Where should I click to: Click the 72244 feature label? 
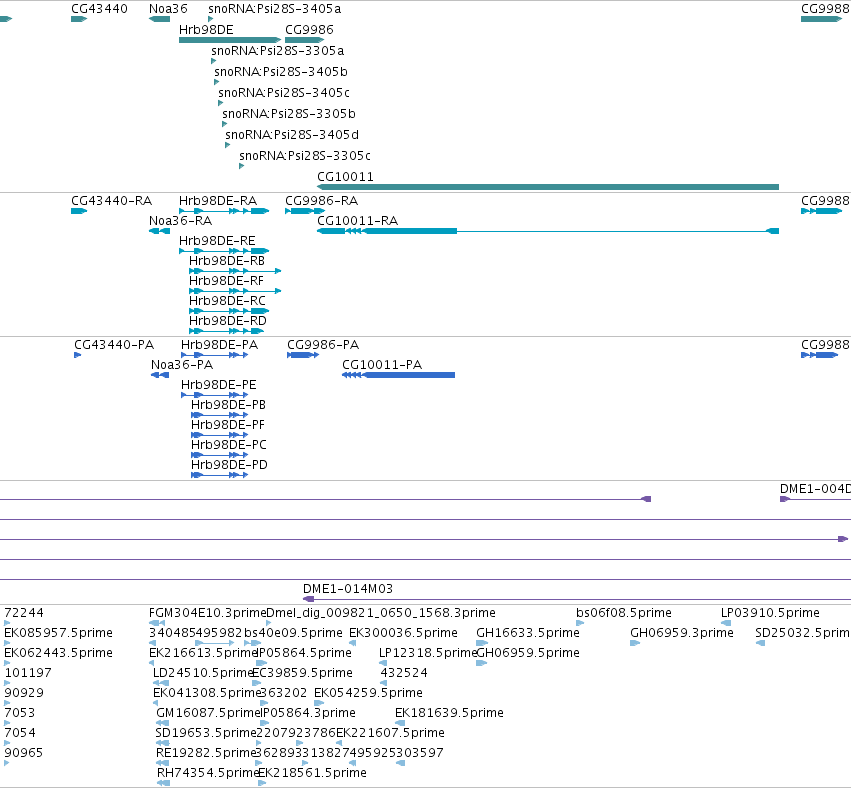pyautogui.click(x=24, y=613)
